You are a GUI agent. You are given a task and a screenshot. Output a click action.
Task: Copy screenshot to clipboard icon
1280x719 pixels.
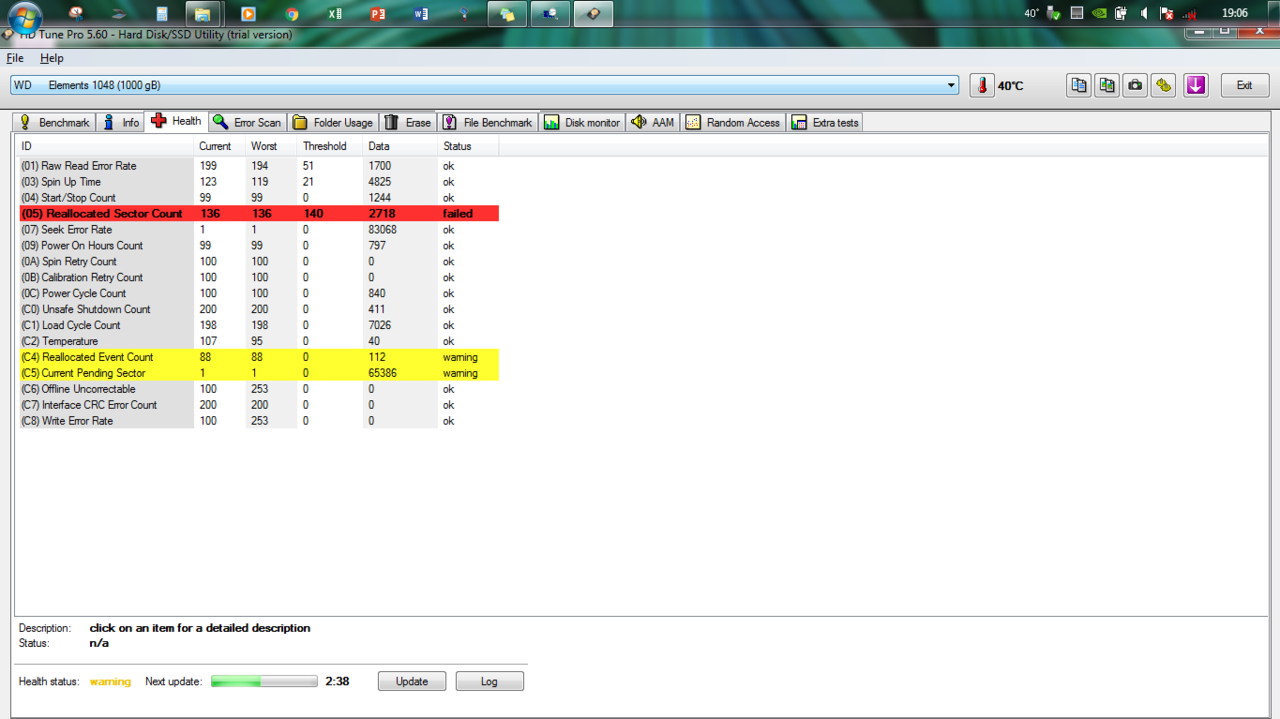point(1107,86)
